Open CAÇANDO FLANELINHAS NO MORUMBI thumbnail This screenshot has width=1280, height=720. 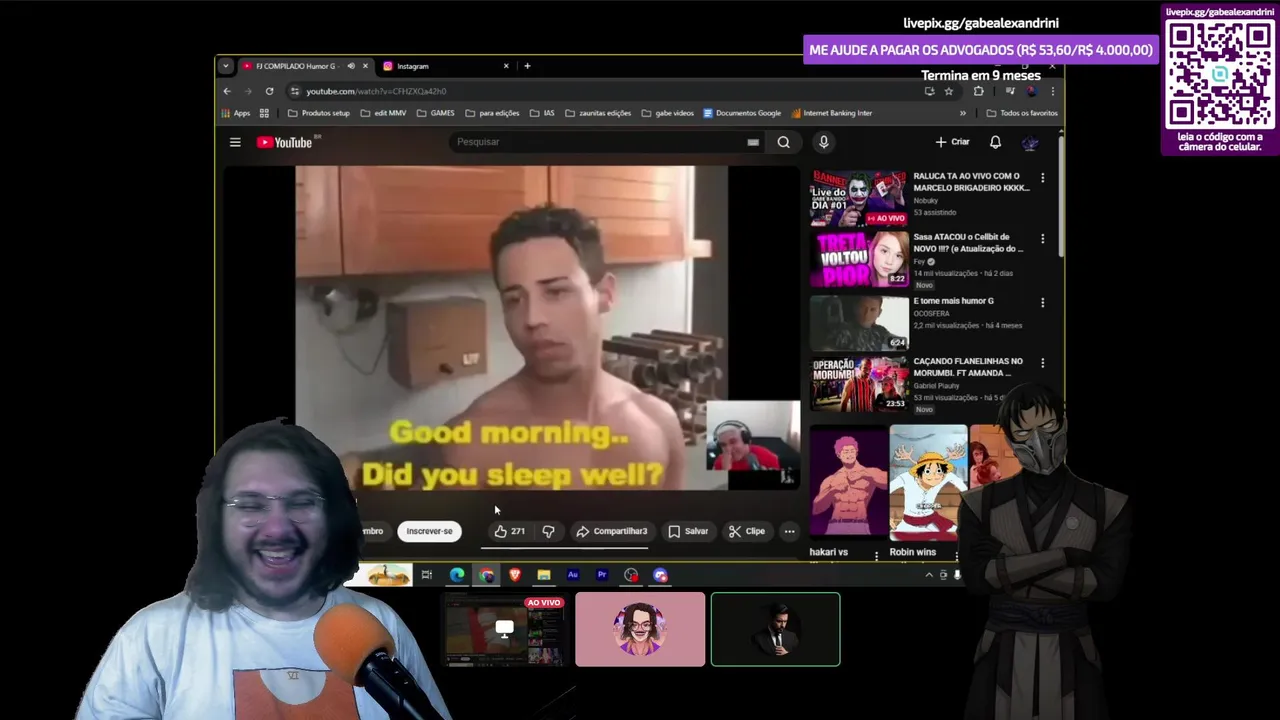(859, 383)
